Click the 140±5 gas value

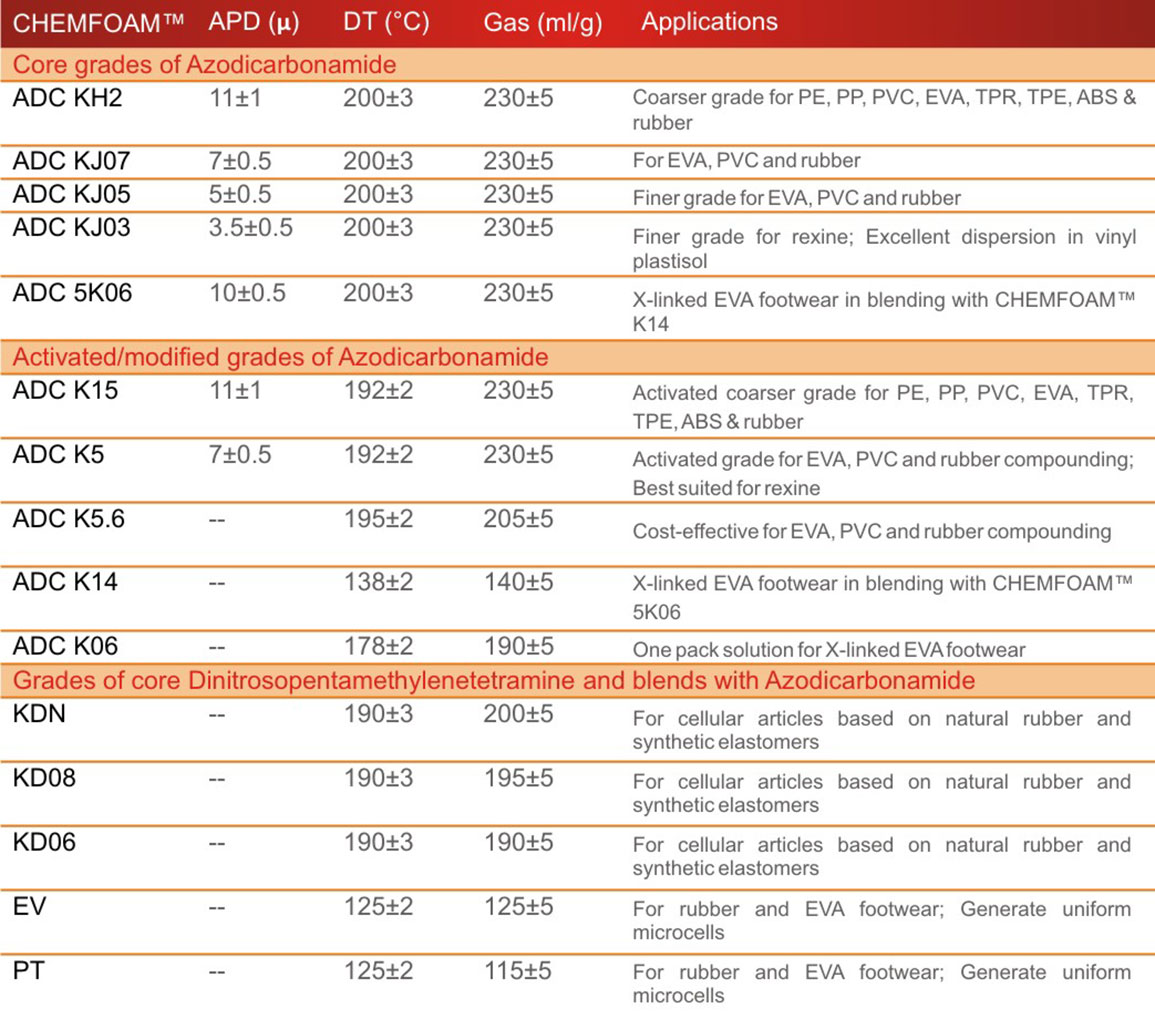pos(518,582)
